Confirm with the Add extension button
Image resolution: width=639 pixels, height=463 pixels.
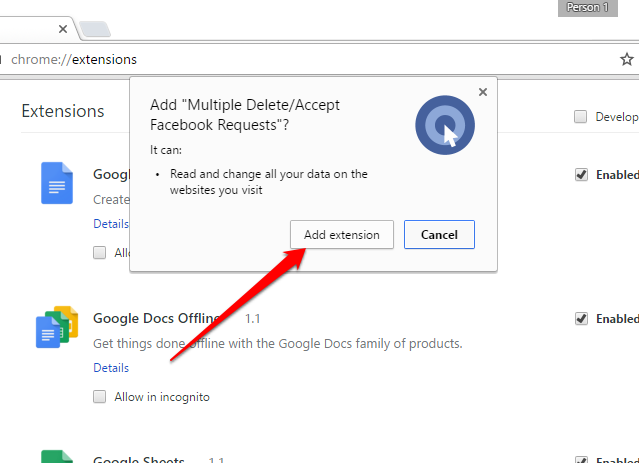coord(342,234)
